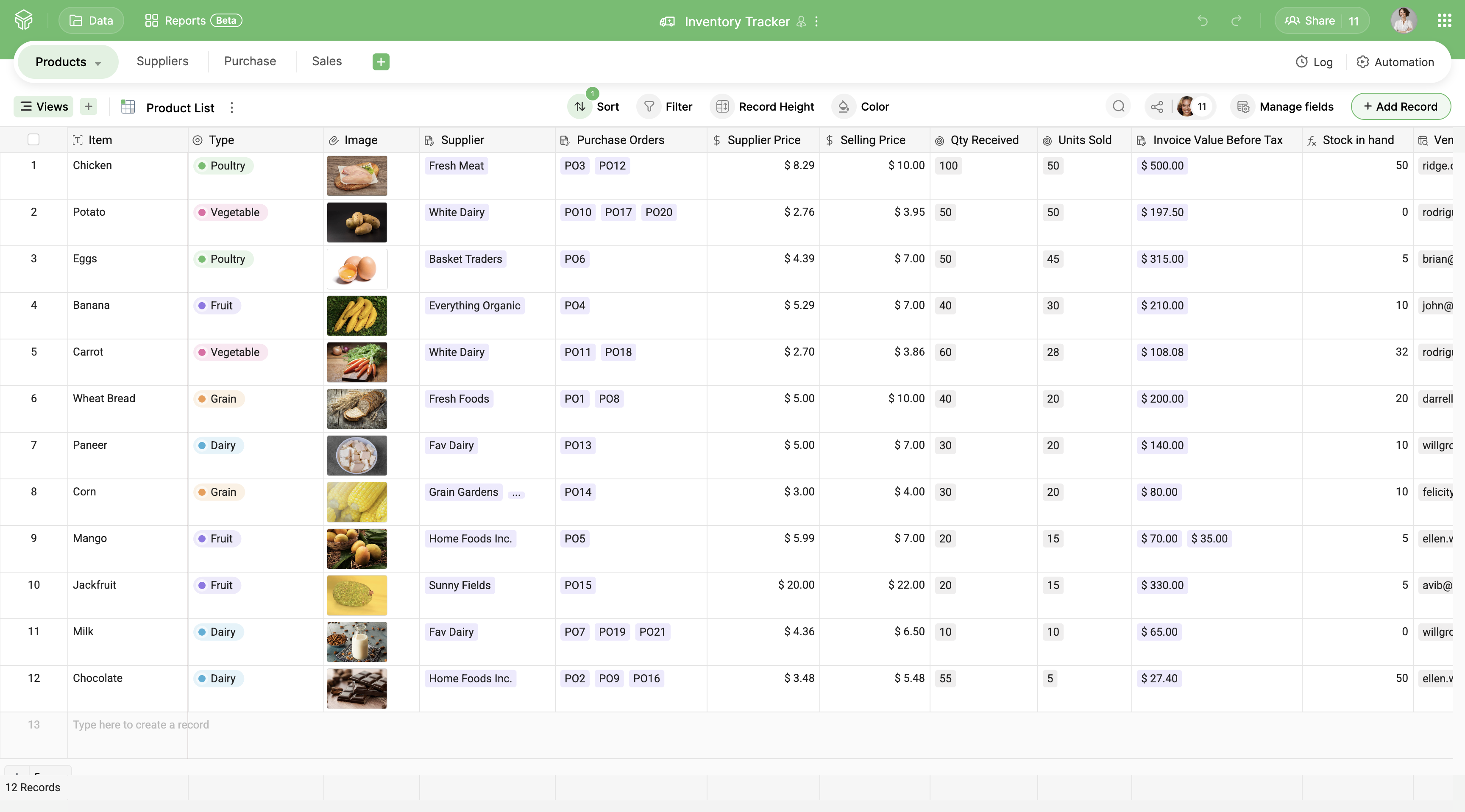Switch to the Sales tab
This screenshot has width=1465, height=812.
(326, 61)
